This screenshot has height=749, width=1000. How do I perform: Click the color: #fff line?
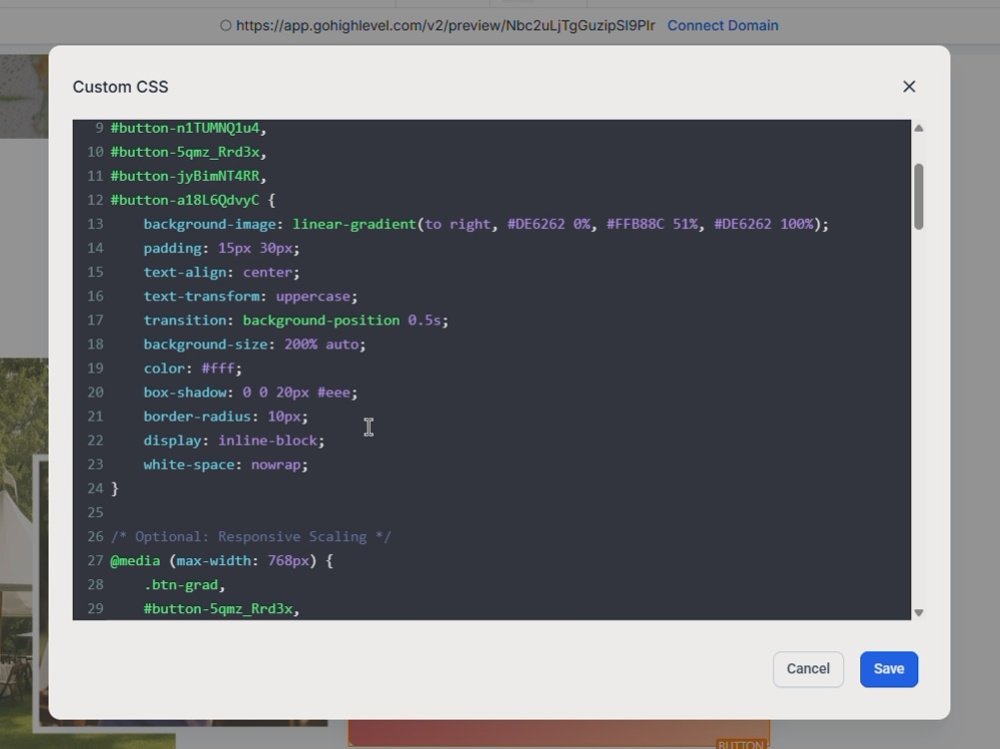193,369
